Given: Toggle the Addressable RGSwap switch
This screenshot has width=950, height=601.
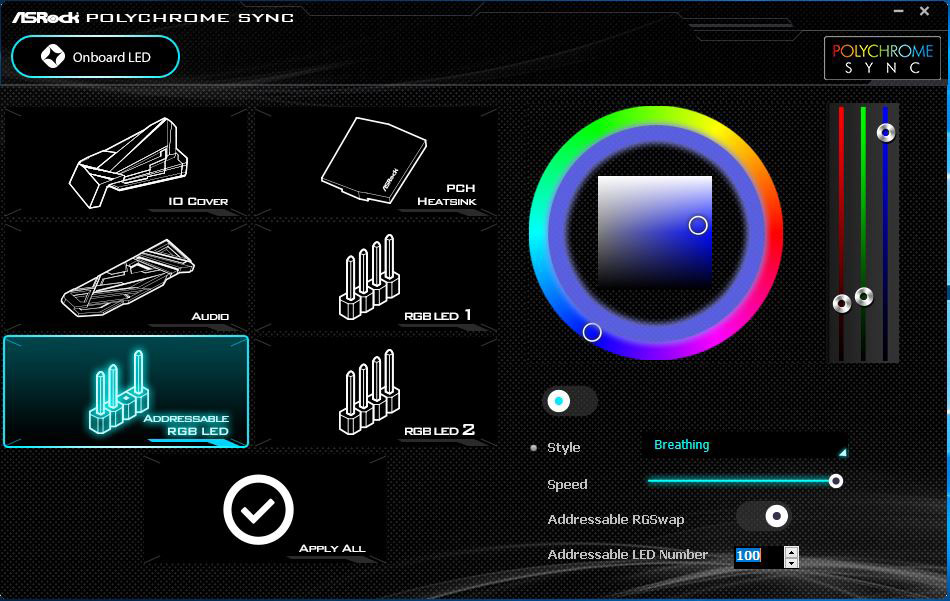Looking at the screenshot, I should (x=763, y=516).
